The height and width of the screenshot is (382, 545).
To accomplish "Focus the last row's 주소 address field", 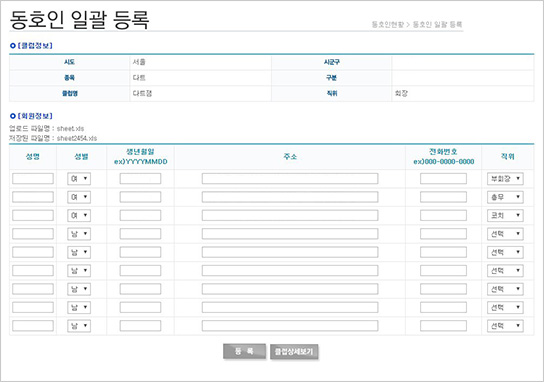I will [x=290, y=326].
